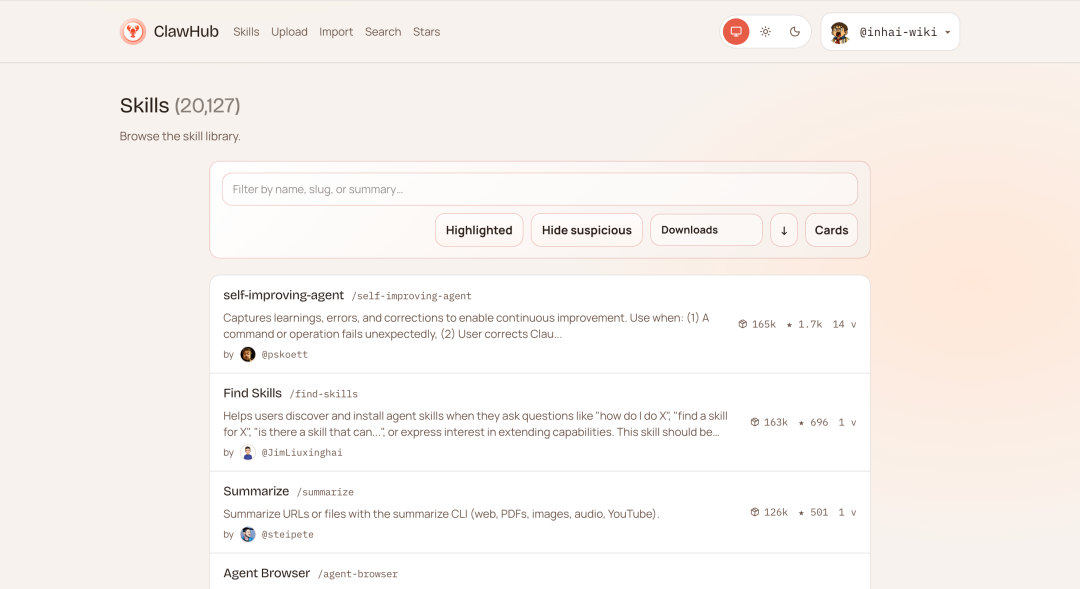Click the download count icon on self-improving-agent
The width and height of the screenshot is (1080, 589).
[742, 323]
